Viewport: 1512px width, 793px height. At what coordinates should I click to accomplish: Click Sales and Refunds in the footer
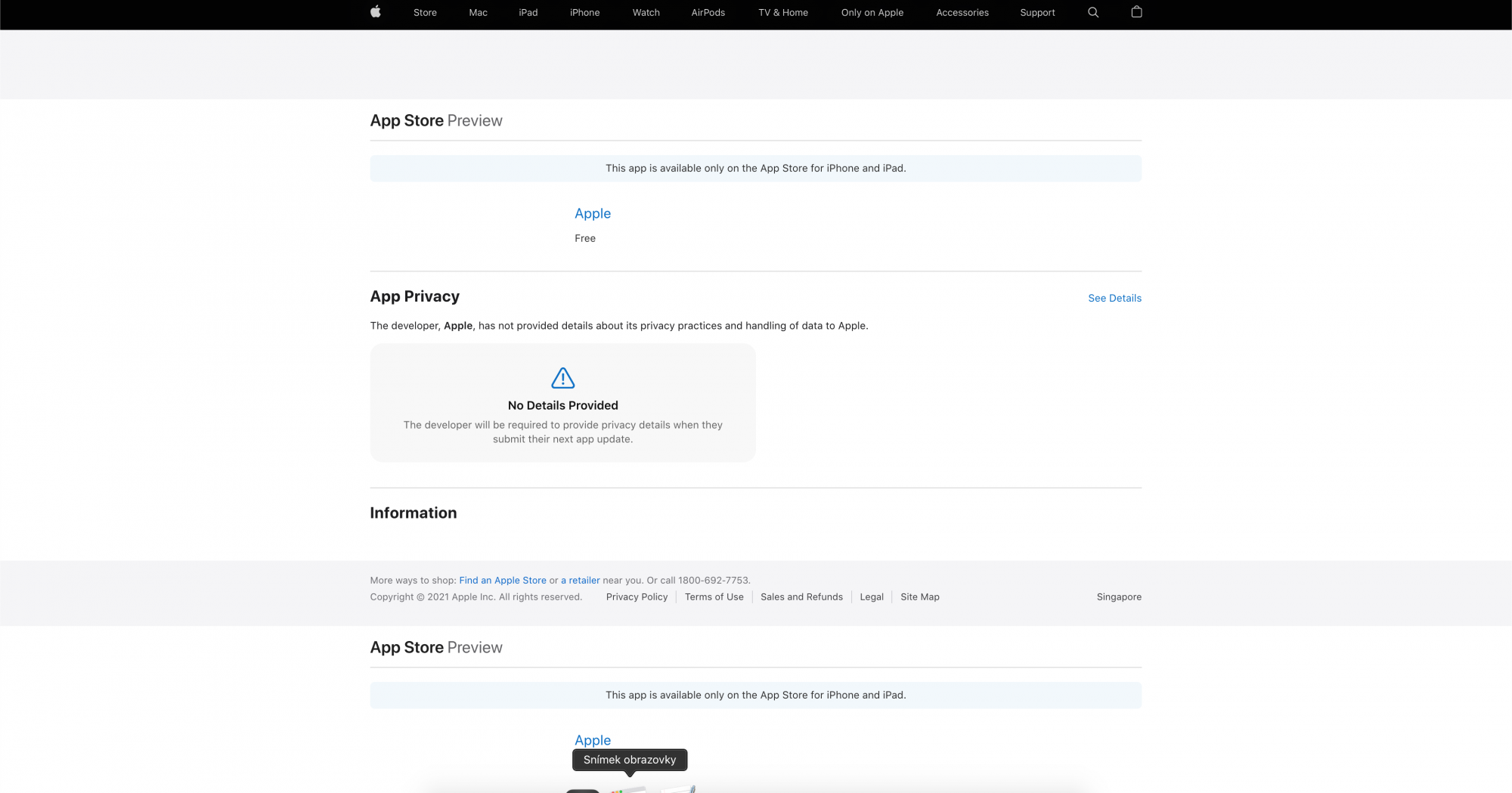[801, 597]
